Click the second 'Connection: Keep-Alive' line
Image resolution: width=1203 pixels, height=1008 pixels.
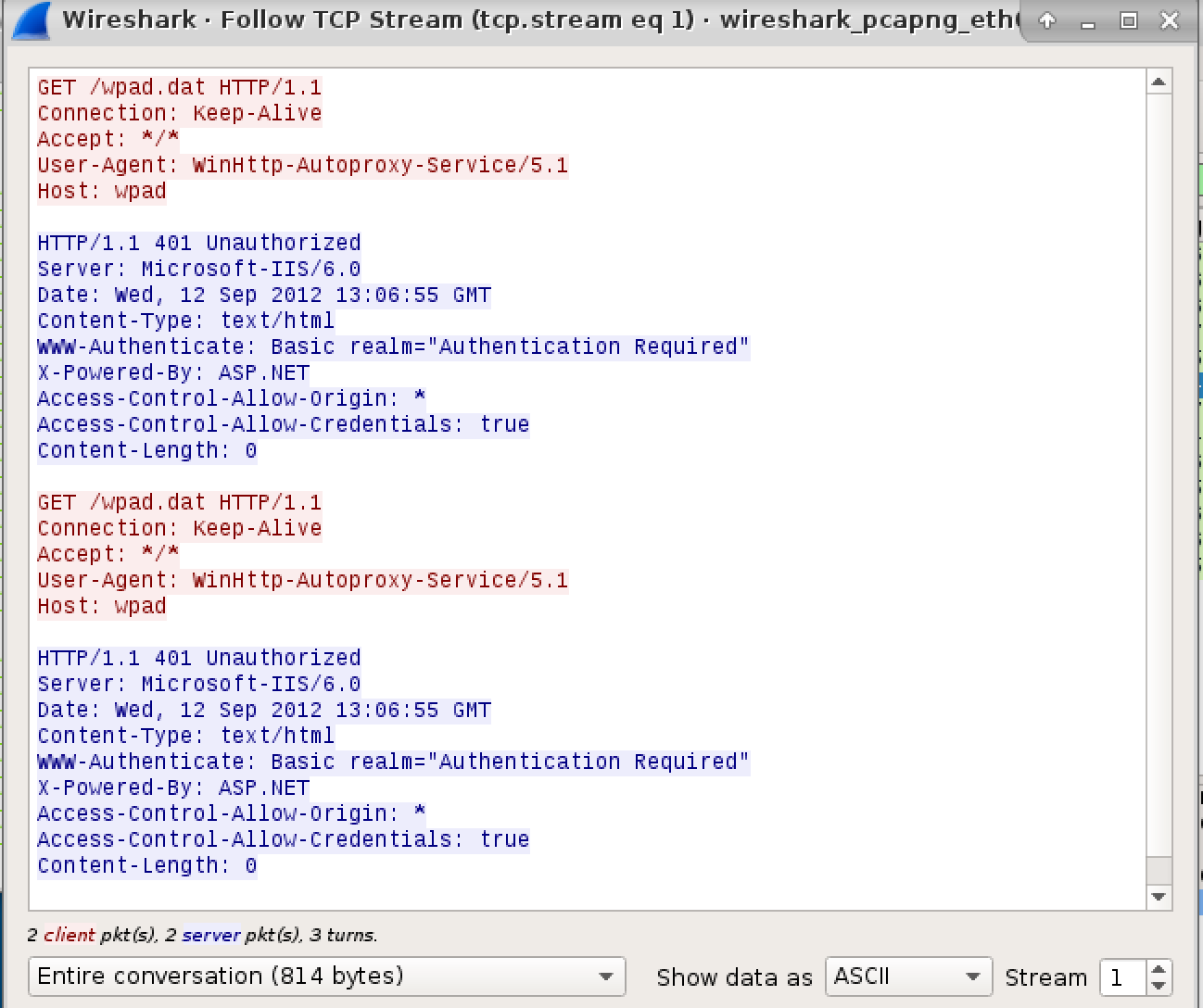point(179,528)
